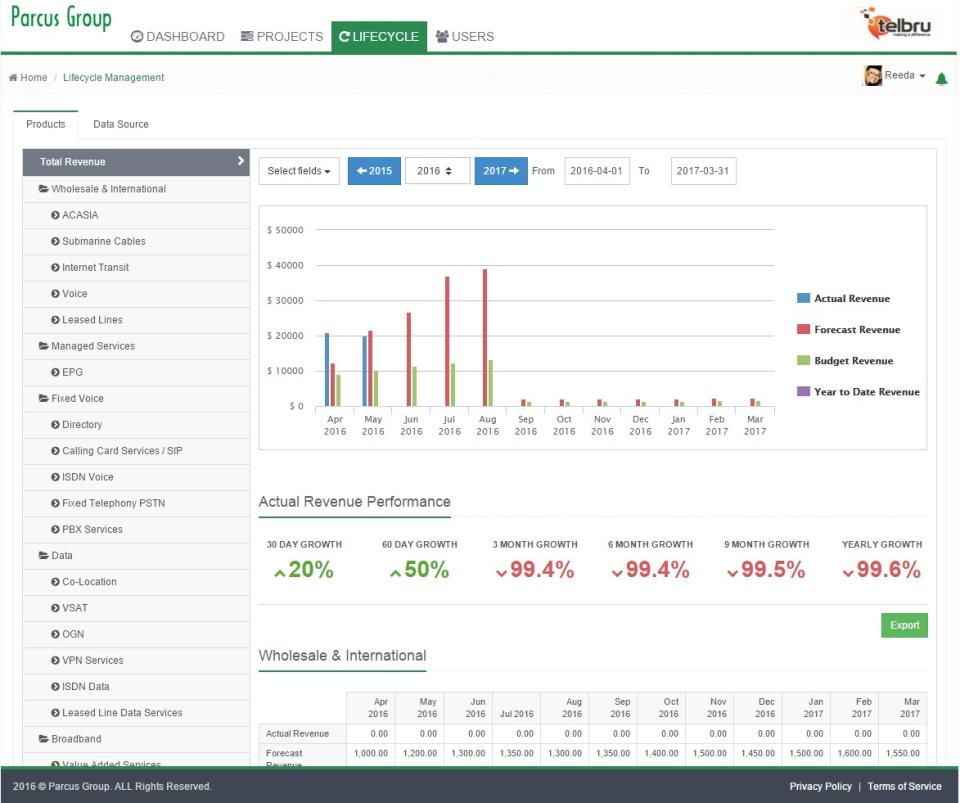960x803 pixels.
Task: Click the 30 Day Growth 20% value
Action: (x=304, y=570)
